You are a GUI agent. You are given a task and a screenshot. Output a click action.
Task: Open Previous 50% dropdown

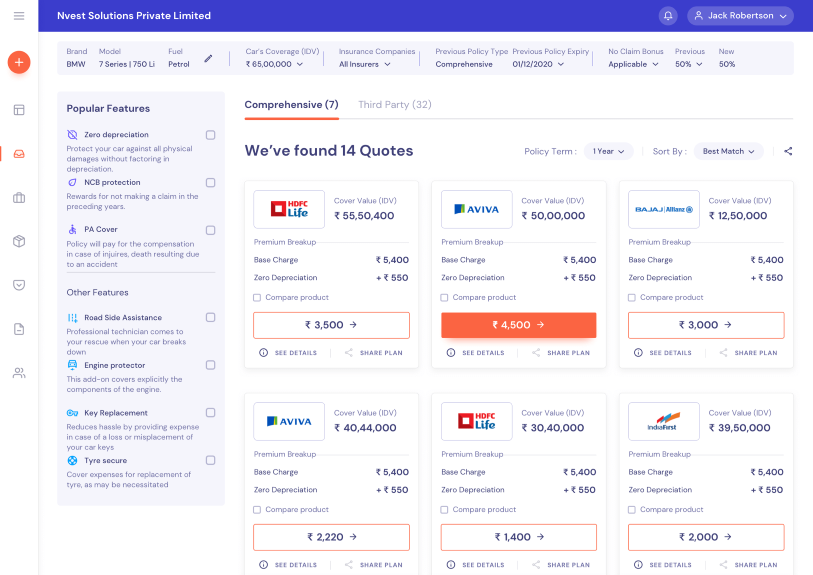click(689, 64)
